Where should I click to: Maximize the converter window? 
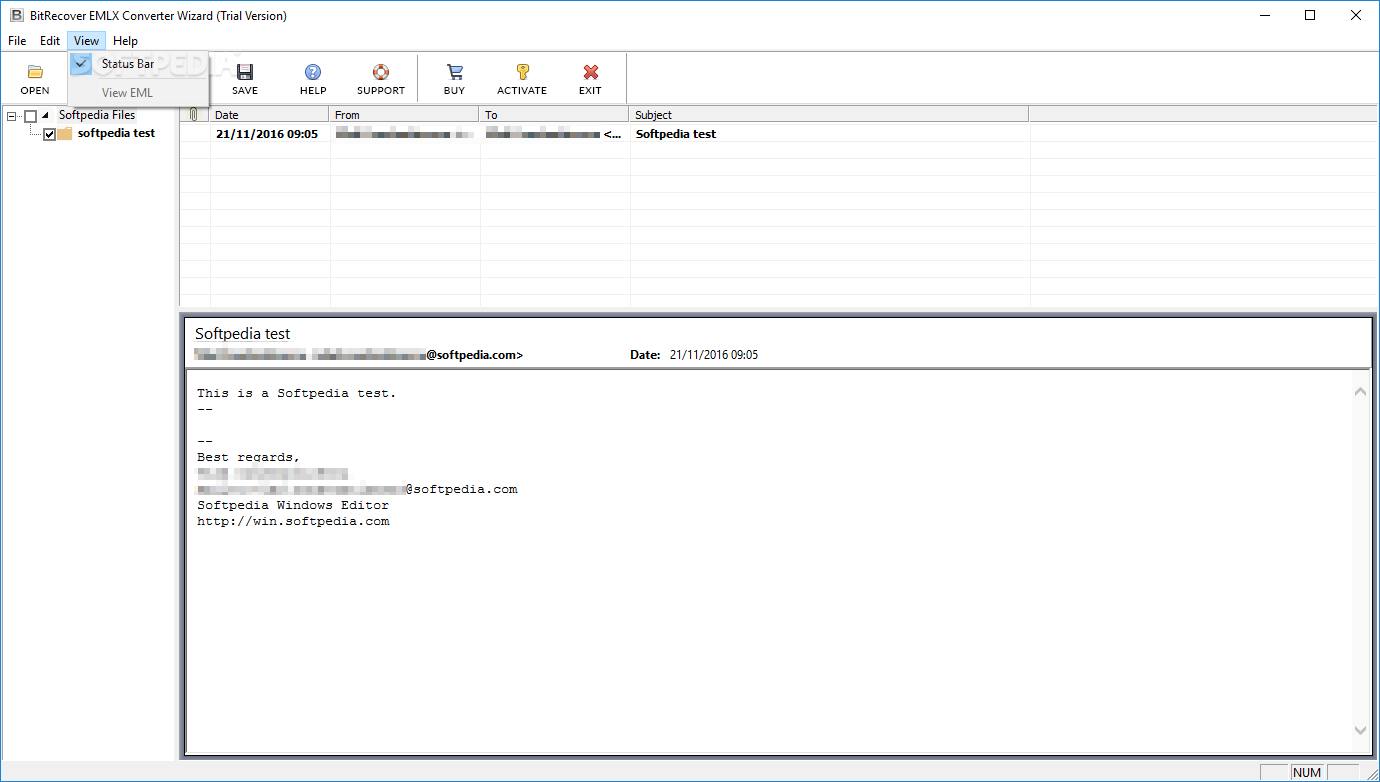click(1310, 15)
